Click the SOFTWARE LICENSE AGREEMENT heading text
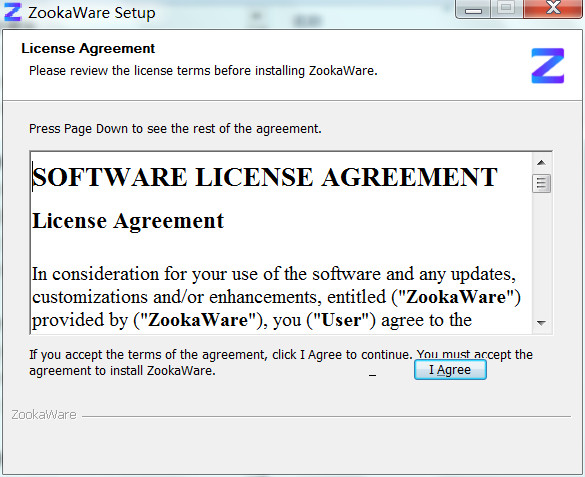The image size is (585, 477). tap(265, 177)
